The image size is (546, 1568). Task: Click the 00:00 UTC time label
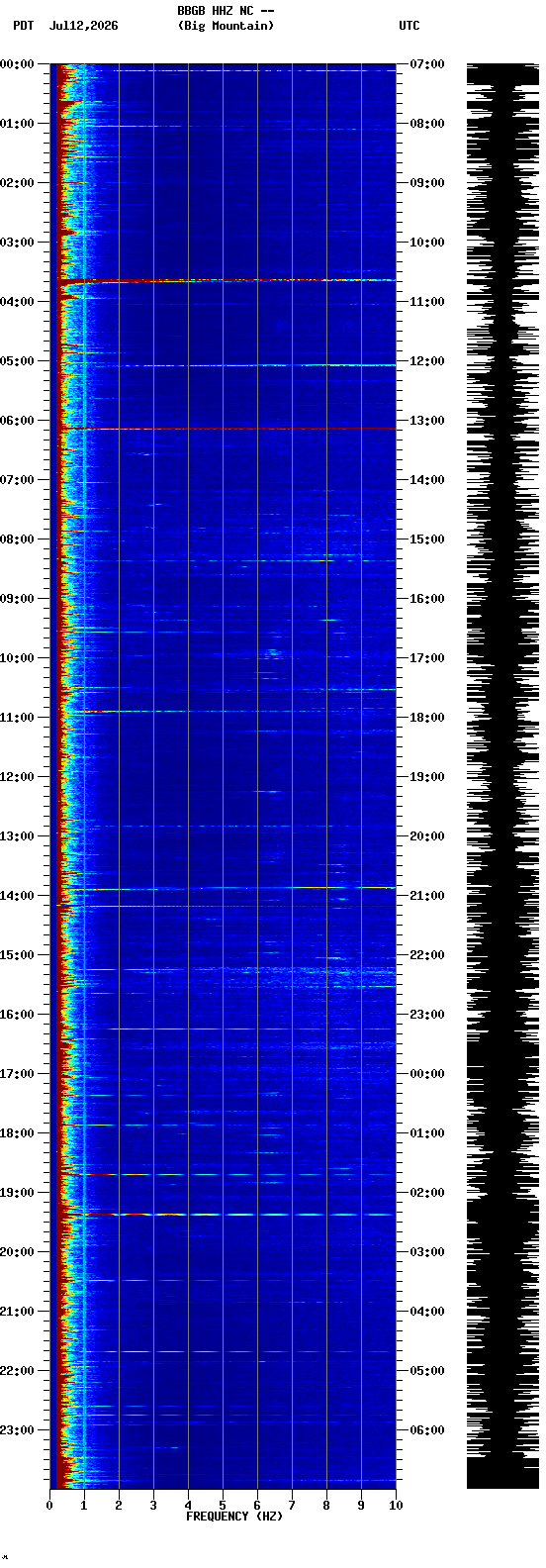click(x=427, y=1074)
